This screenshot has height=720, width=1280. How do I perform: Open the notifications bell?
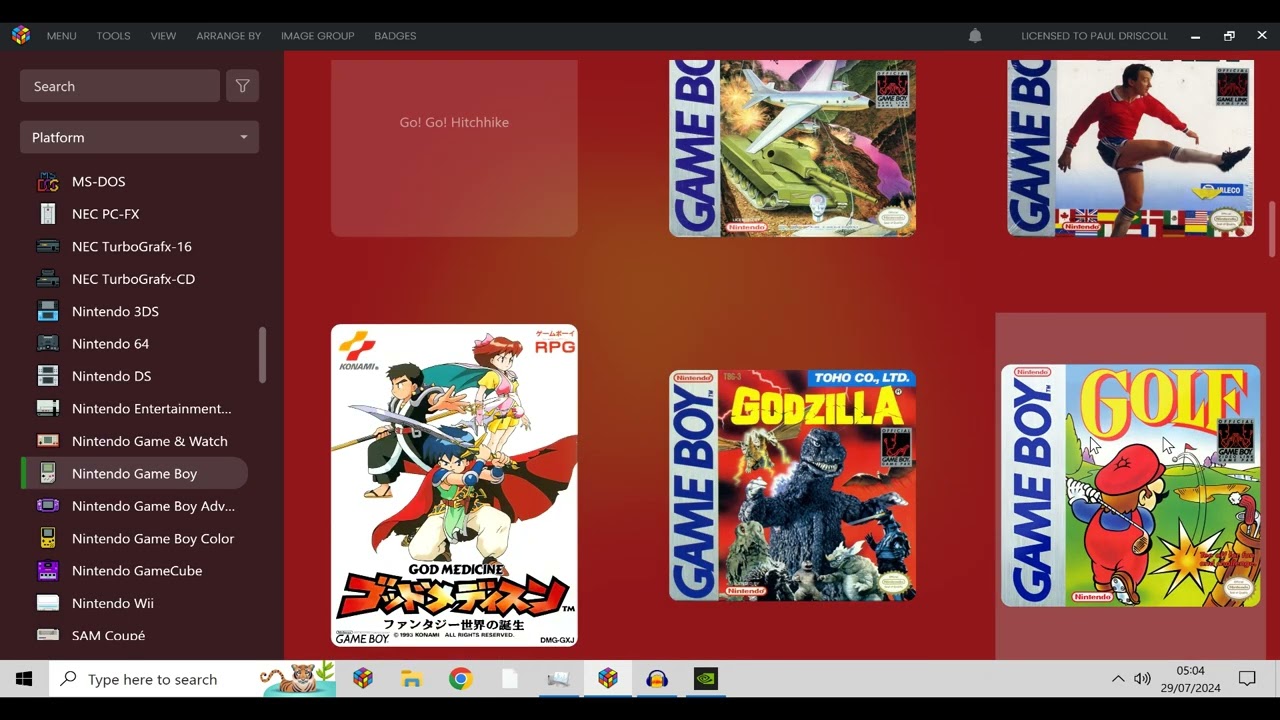pyautogui.click(x=975, y=36)
